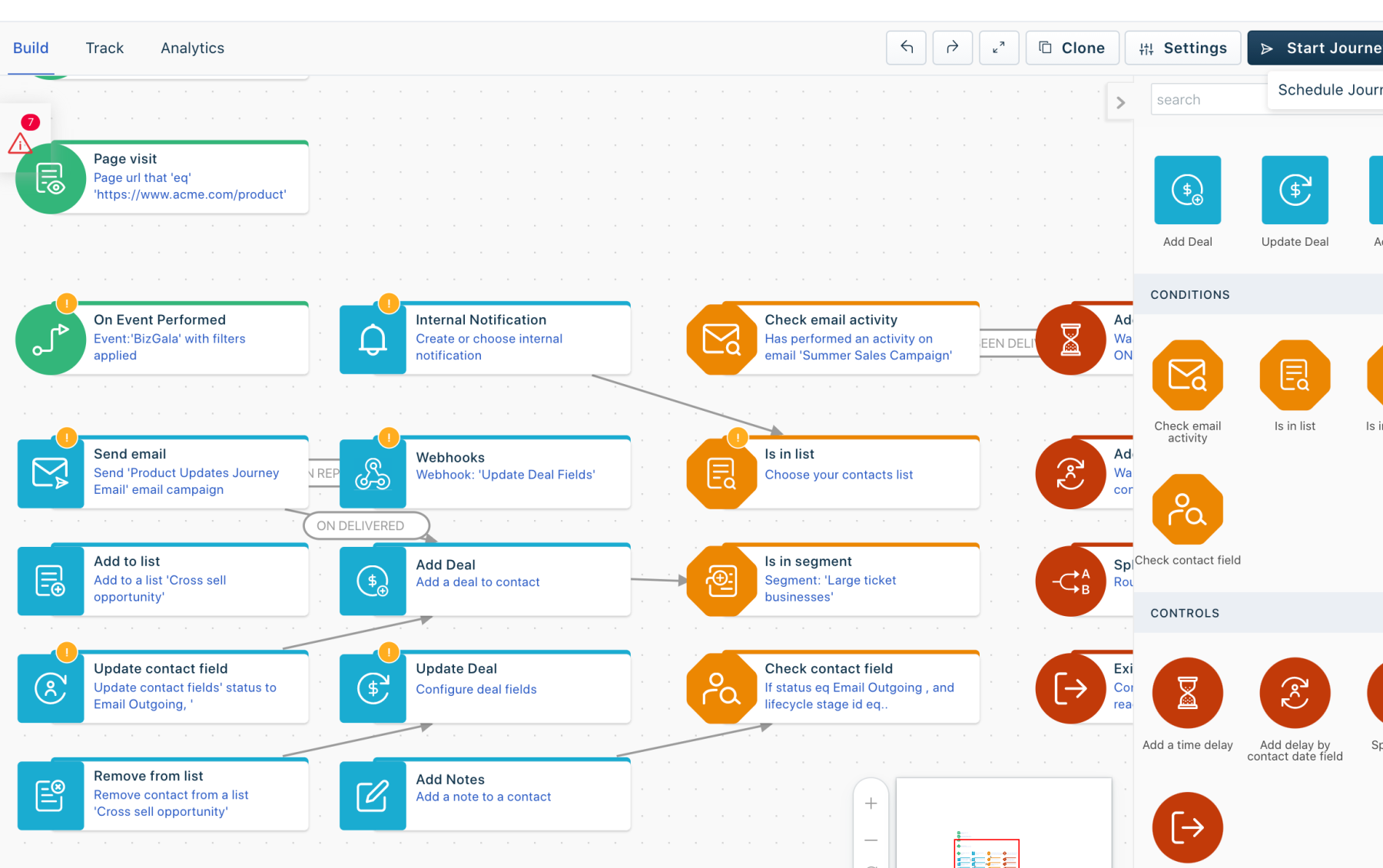The width and height of the screenshot is (1383, 868).
Task: Click the ON DELIVERED connection label
Action: pyautogui.click(x=366, y=525)
